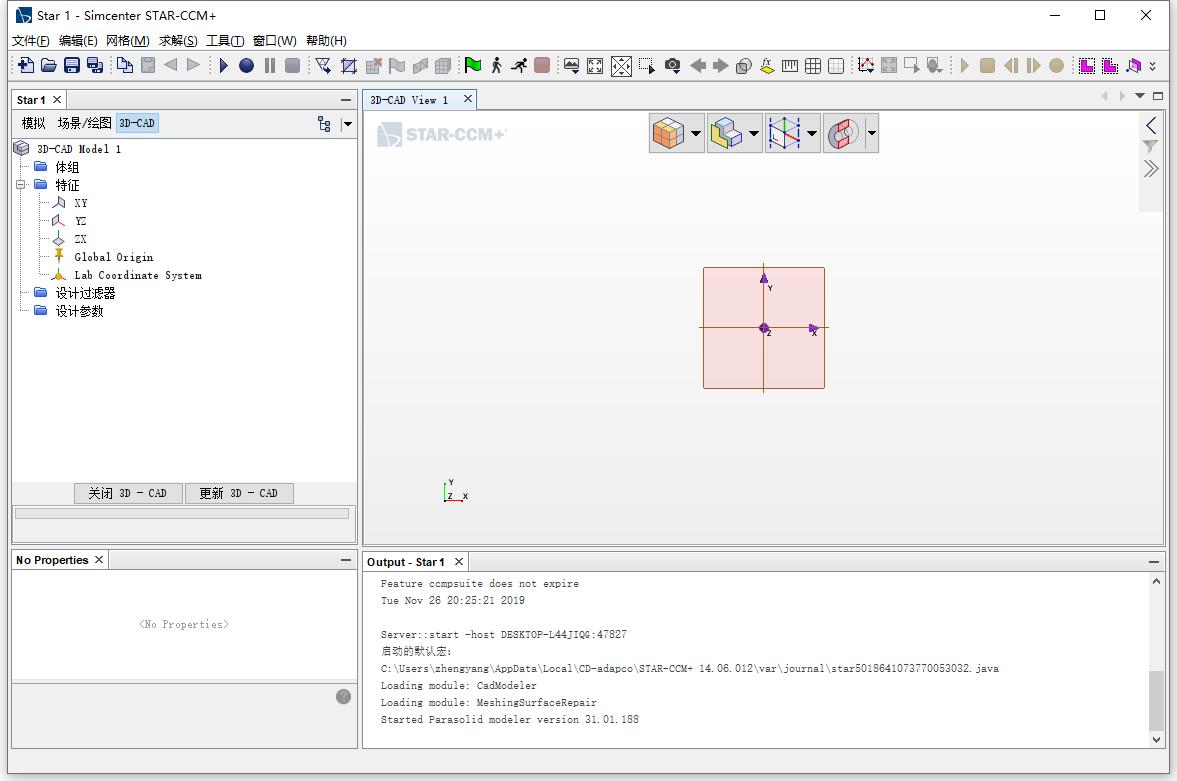This screenshot has width=1177, height=781.
Task: Select the XY plane feature
Action: coord(80,203)
